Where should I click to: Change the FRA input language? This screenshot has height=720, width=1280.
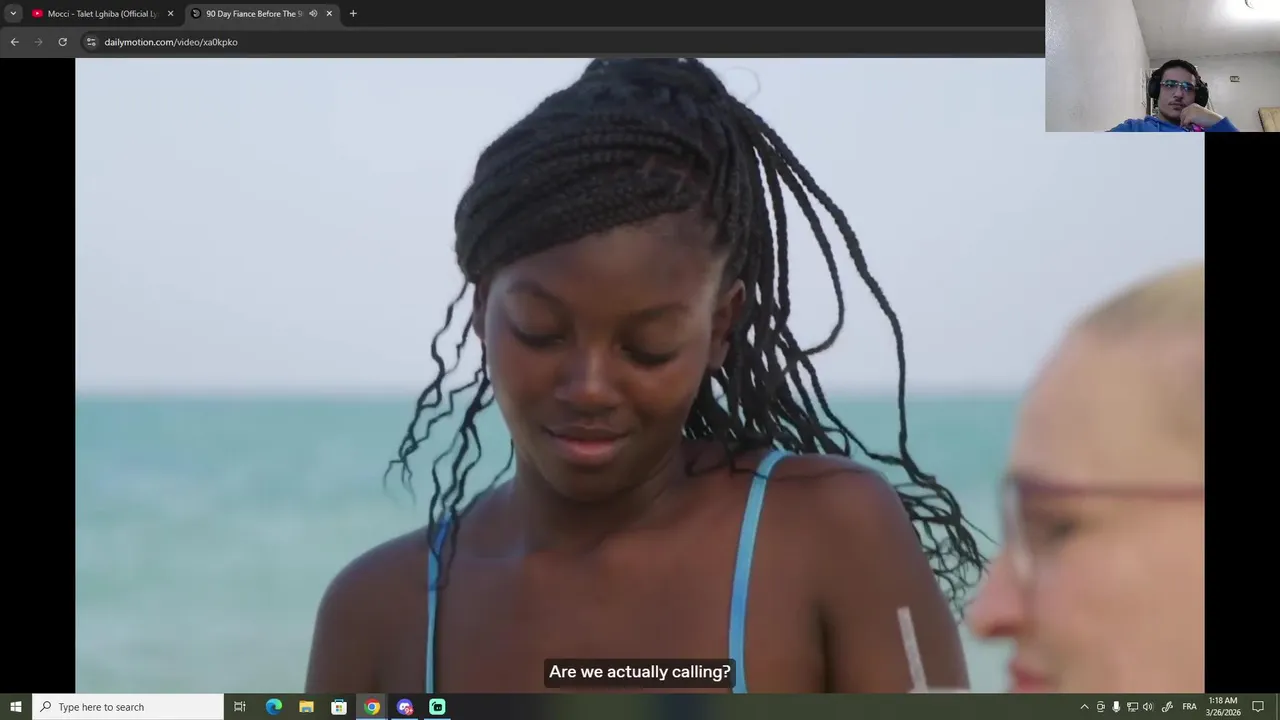(1190, 707)
